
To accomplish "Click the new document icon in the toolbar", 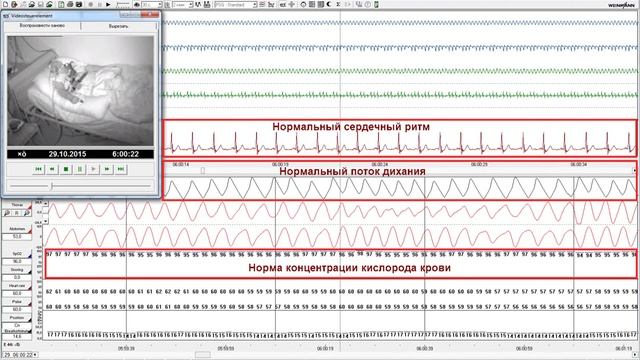I will pos(5,4).
